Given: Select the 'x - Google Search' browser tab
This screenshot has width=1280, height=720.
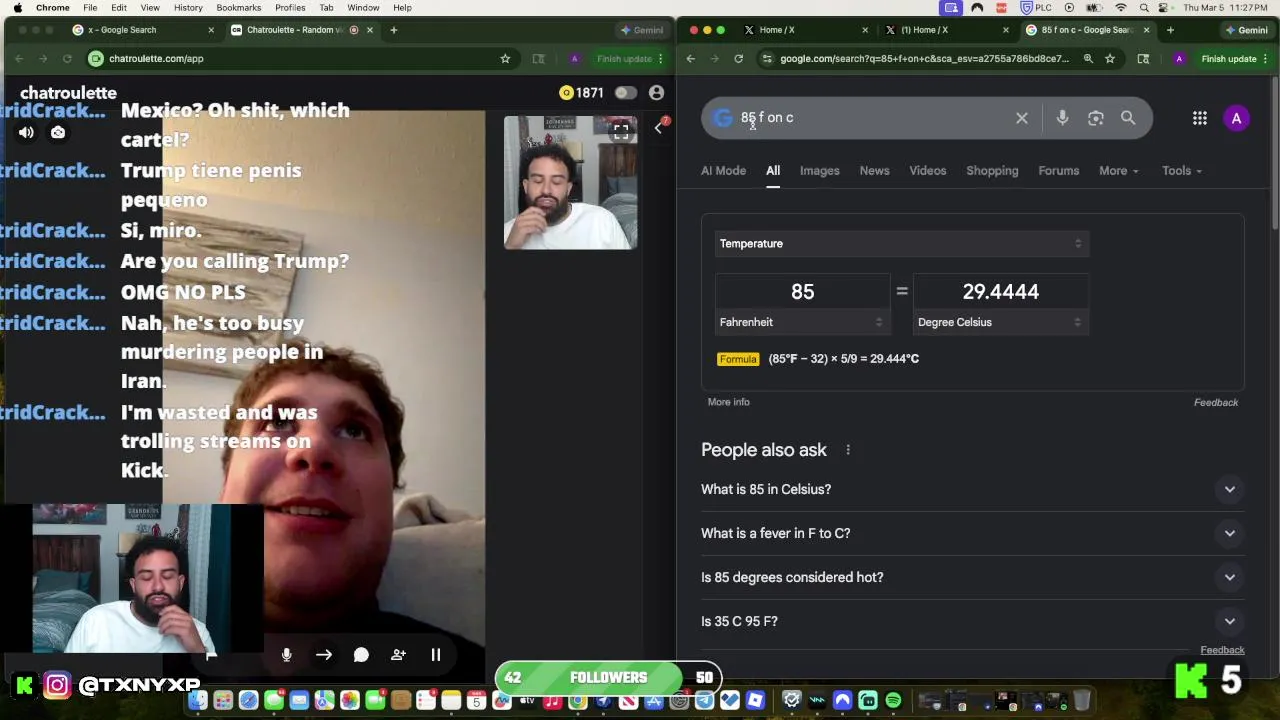Looking at the screenshot, I should click(143, 30).
